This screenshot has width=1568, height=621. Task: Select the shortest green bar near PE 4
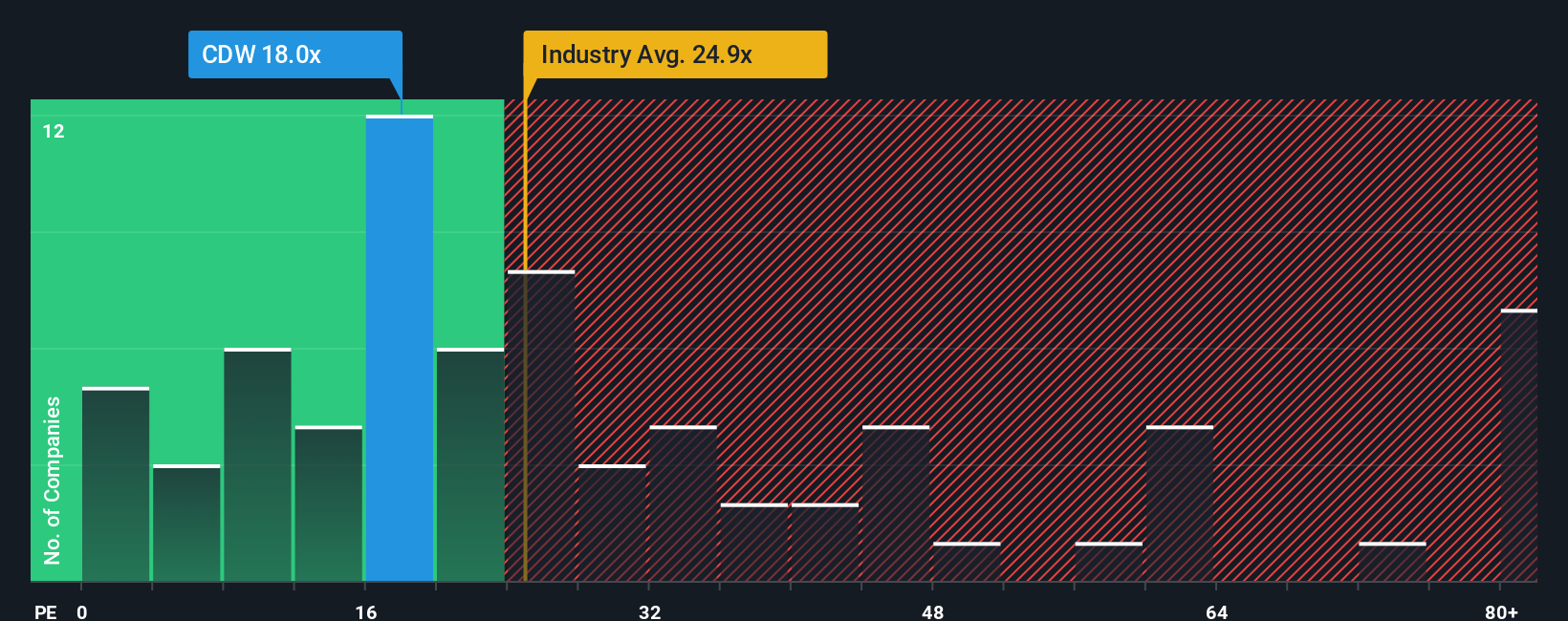[x=186, y=523]
